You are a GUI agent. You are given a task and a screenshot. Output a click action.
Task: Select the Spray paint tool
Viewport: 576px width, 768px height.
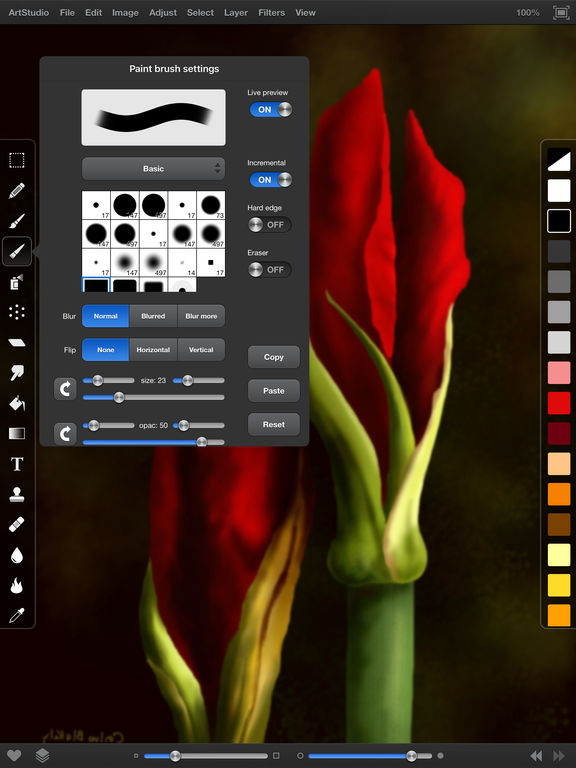(x=17, y=282)
